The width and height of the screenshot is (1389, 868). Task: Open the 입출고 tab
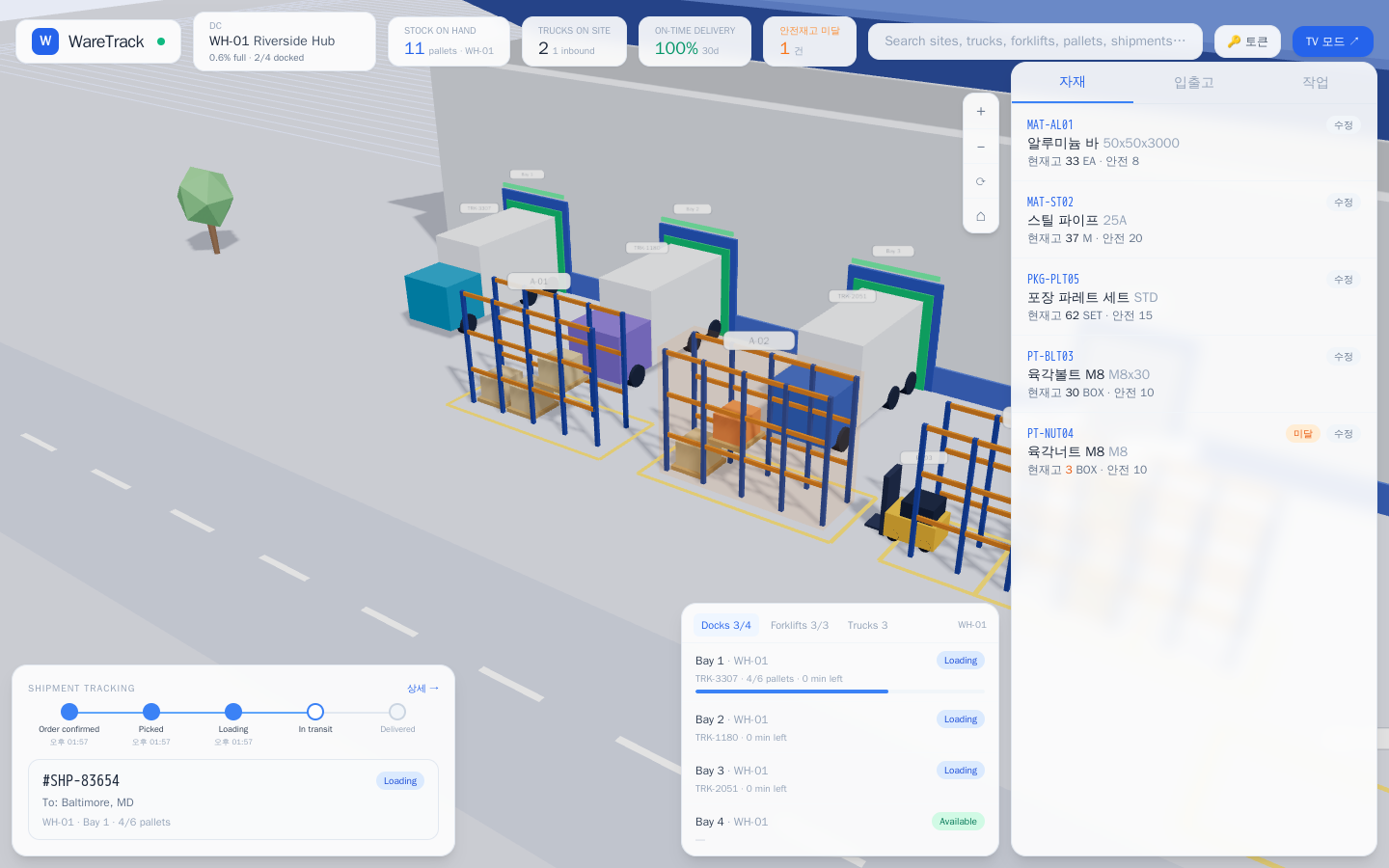pyautogui.click(x=1194, y=83)
